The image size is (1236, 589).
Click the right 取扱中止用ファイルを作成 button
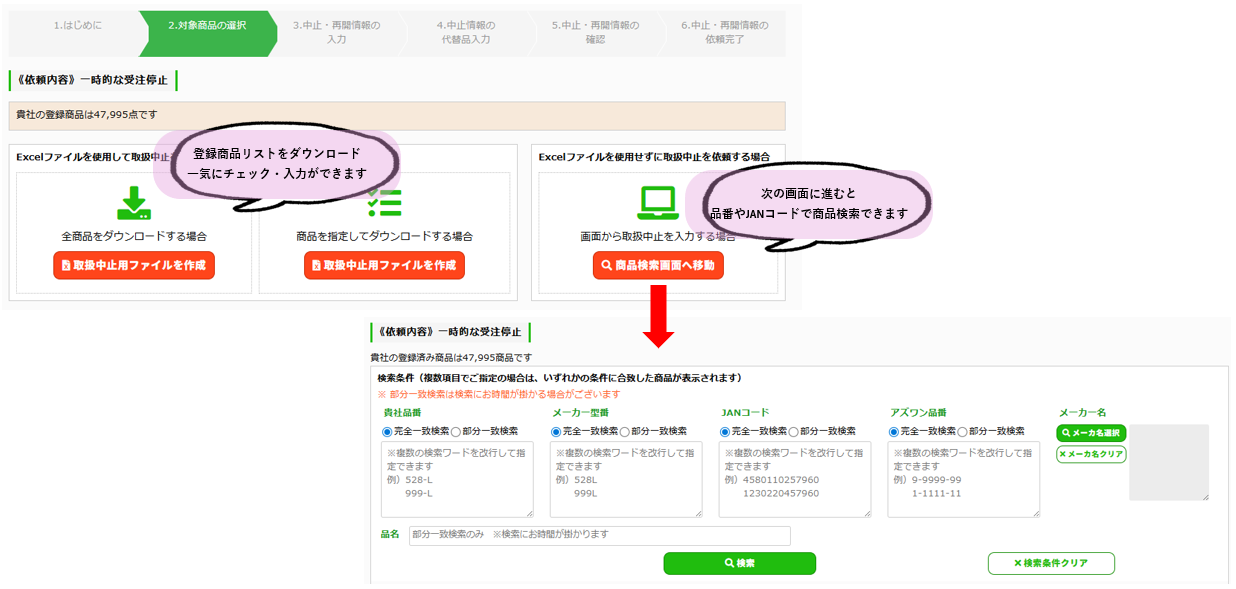pyautogui.click(x=383, y=265)
